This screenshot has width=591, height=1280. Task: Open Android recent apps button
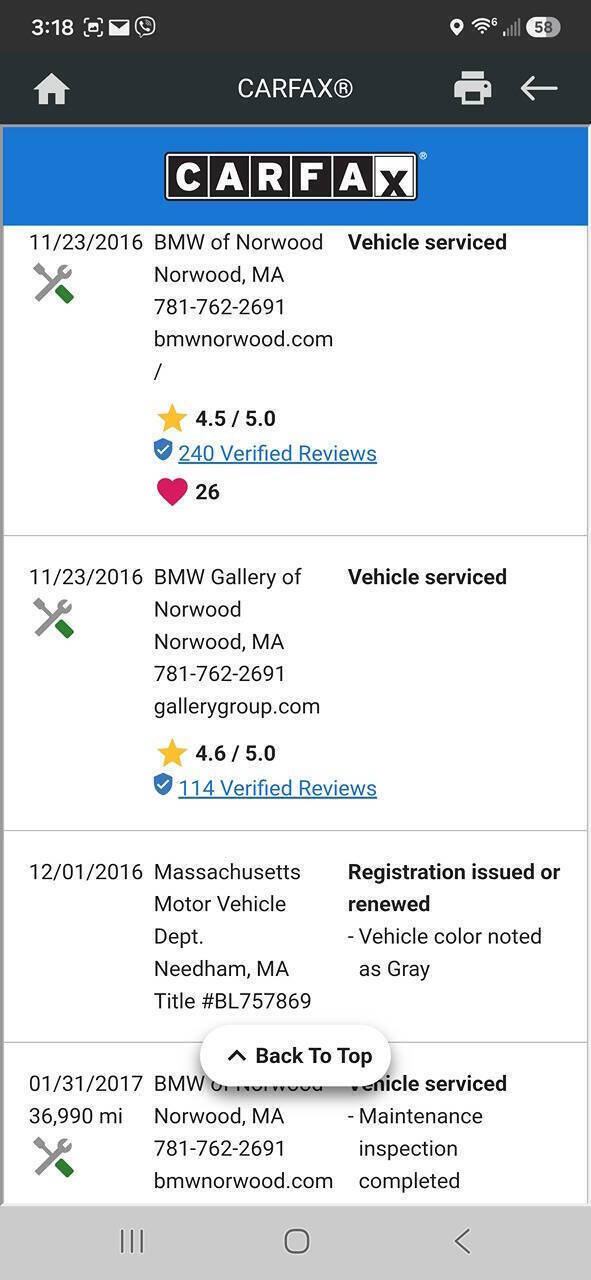(131, 1241)
